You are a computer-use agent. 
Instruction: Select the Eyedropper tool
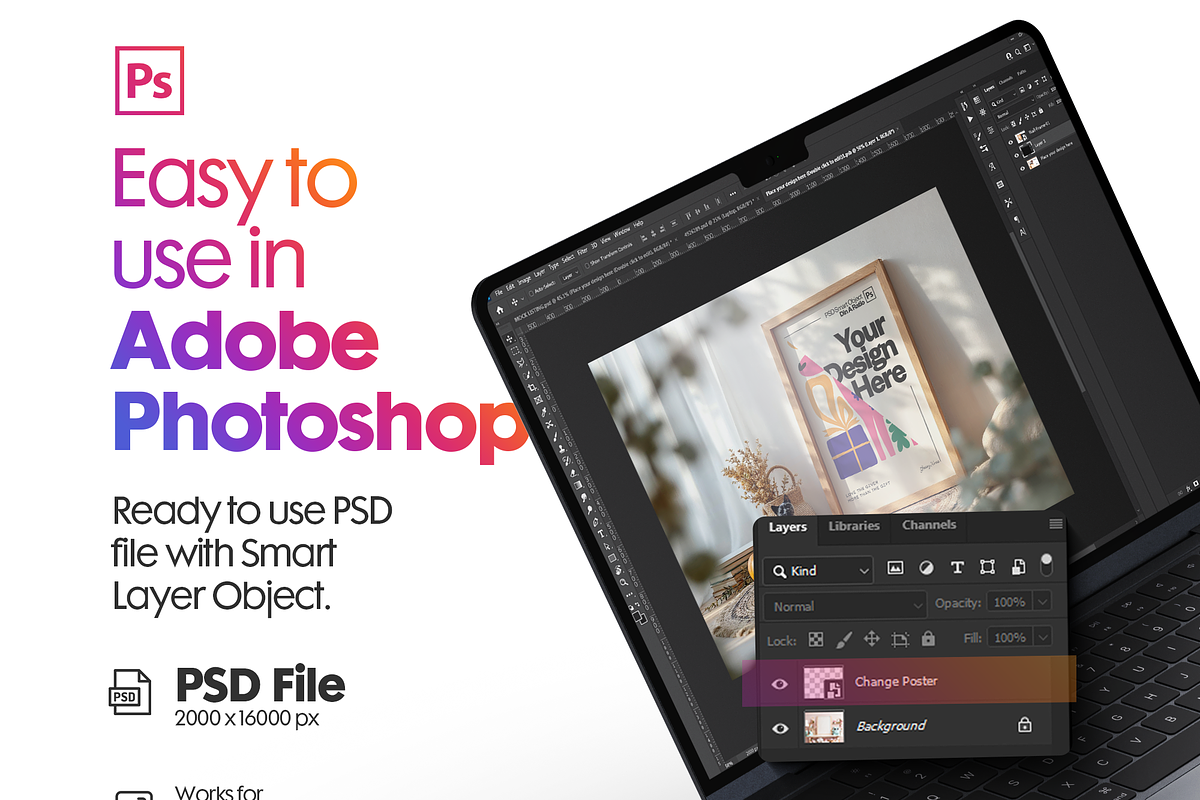click(544, 412)
